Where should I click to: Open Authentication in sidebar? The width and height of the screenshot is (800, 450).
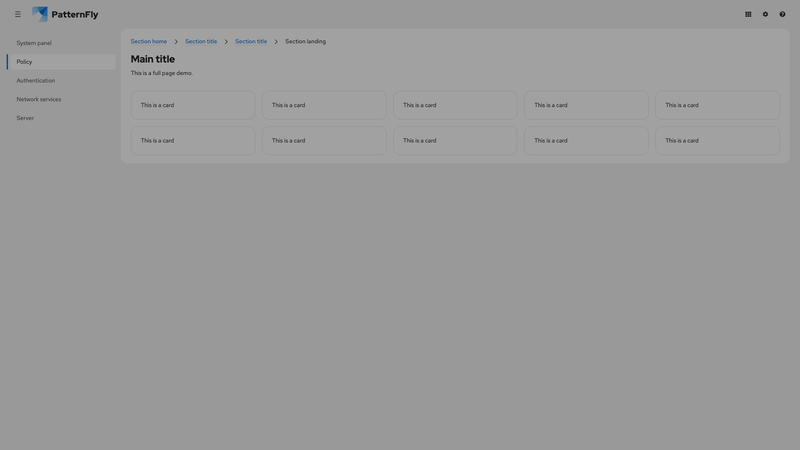[x=61, y=81]
